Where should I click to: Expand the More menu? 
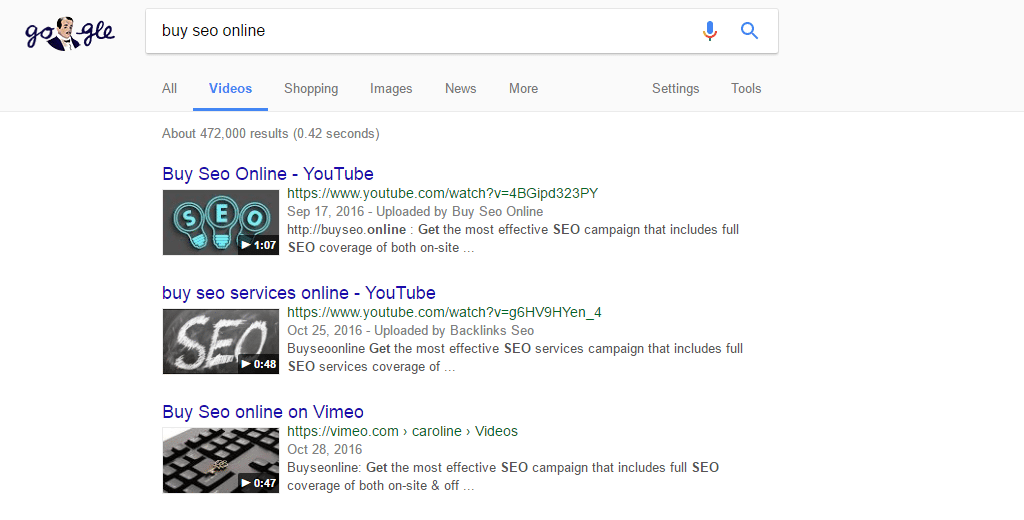click(524, 89)
